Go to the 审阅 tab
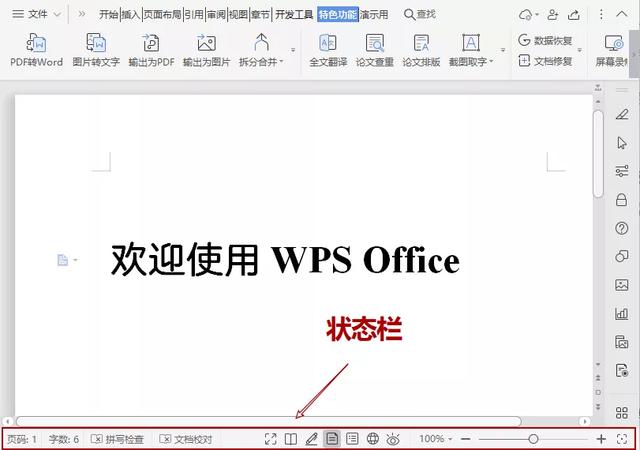Image resolution: width=640 pixels, height=450 pixels. click(216, 15)
